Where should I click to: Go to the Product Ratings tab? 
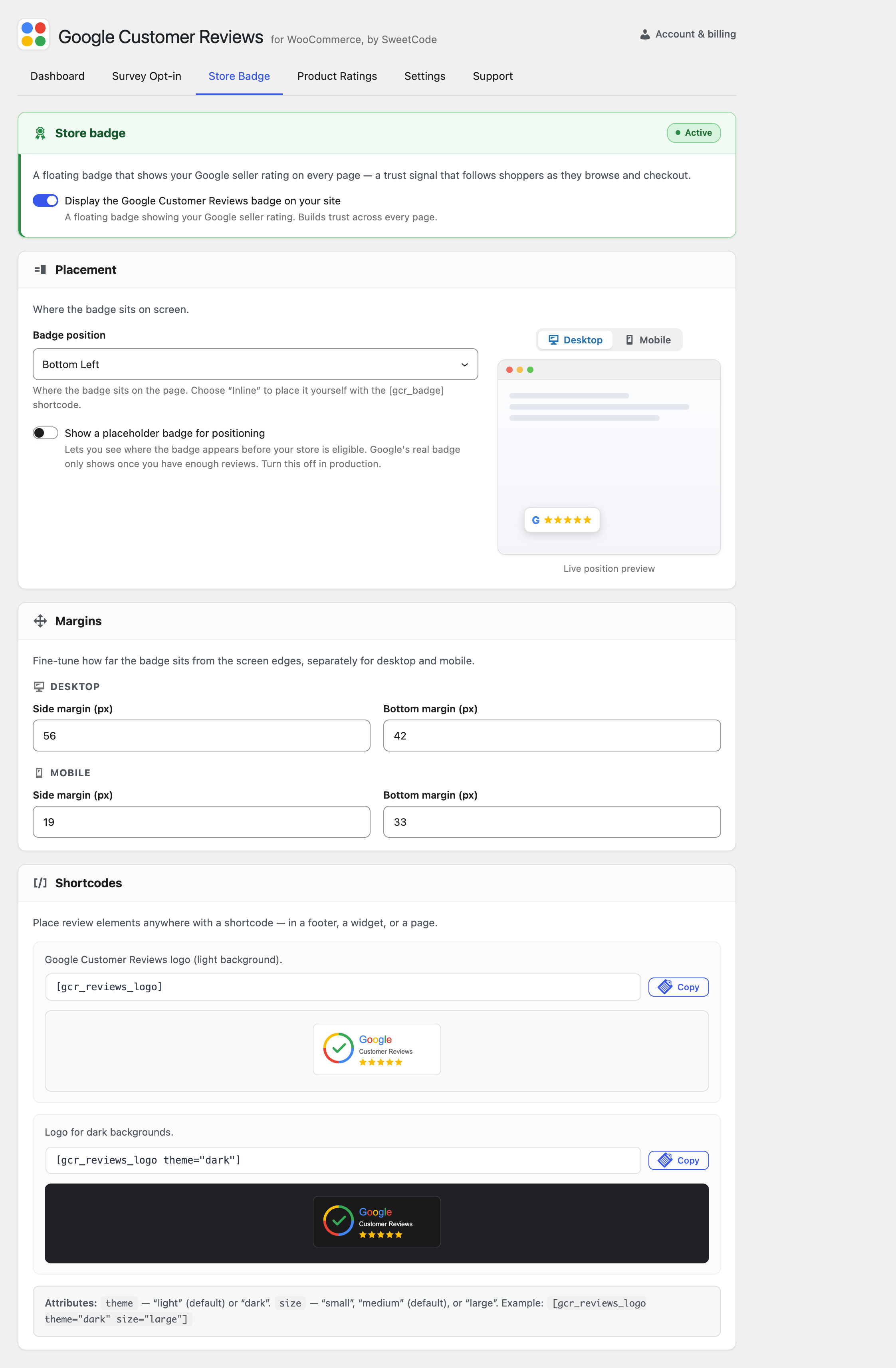click(x=337, y=76)
